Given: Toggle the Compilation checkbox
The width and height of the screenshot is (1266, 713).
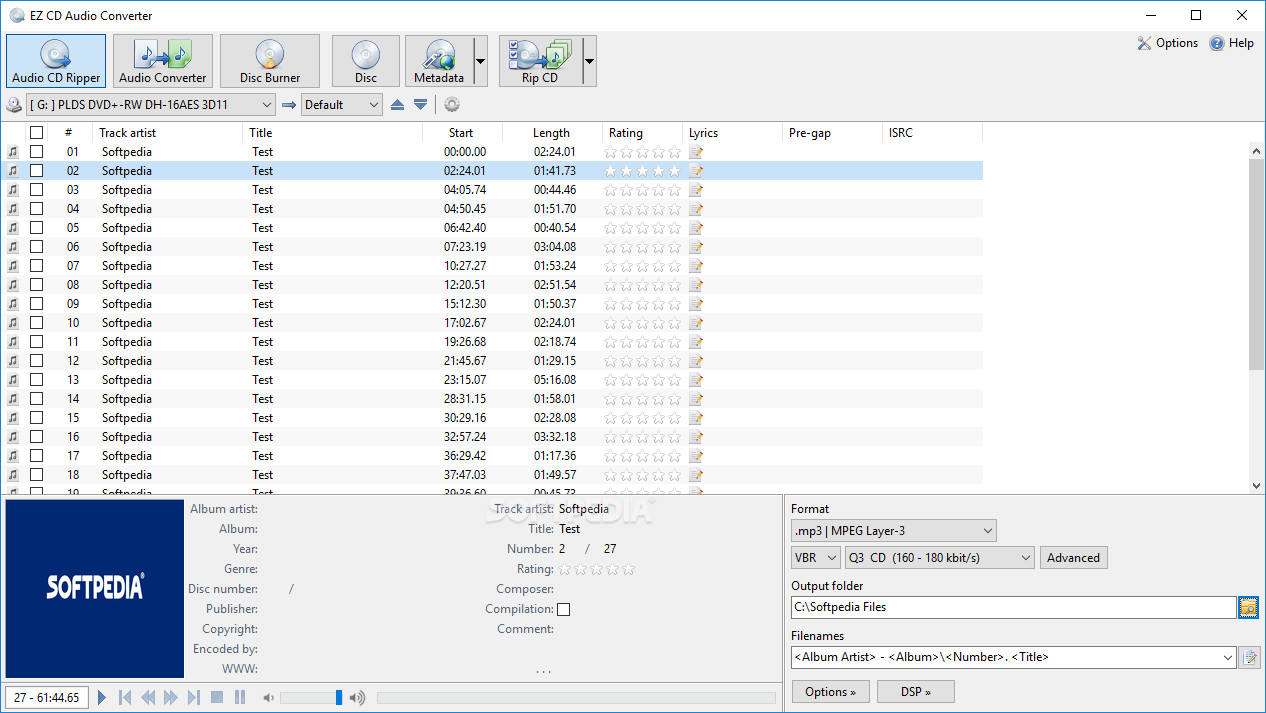Looking at the screenshot, I should pos(564,609).
